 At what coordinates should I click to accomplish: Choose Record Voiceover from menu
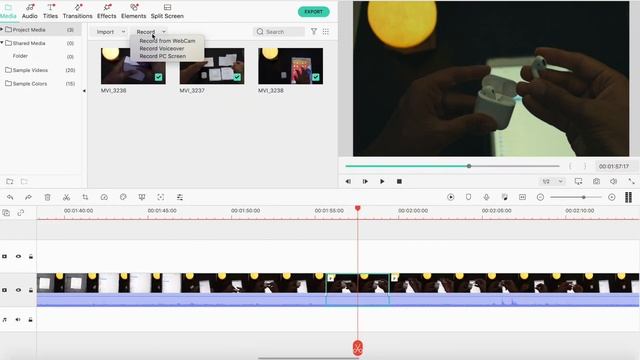162,48
